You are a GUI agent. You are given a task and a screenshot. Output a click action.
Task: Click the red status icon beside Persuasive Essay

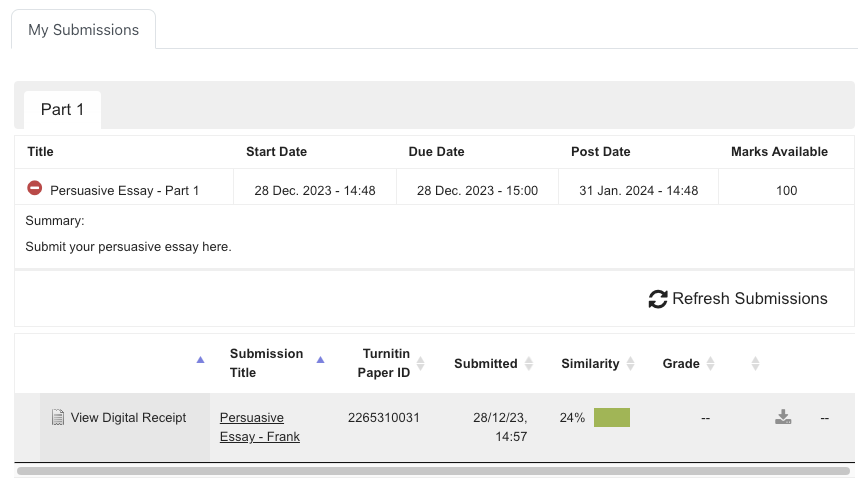(x=34, y=188)
